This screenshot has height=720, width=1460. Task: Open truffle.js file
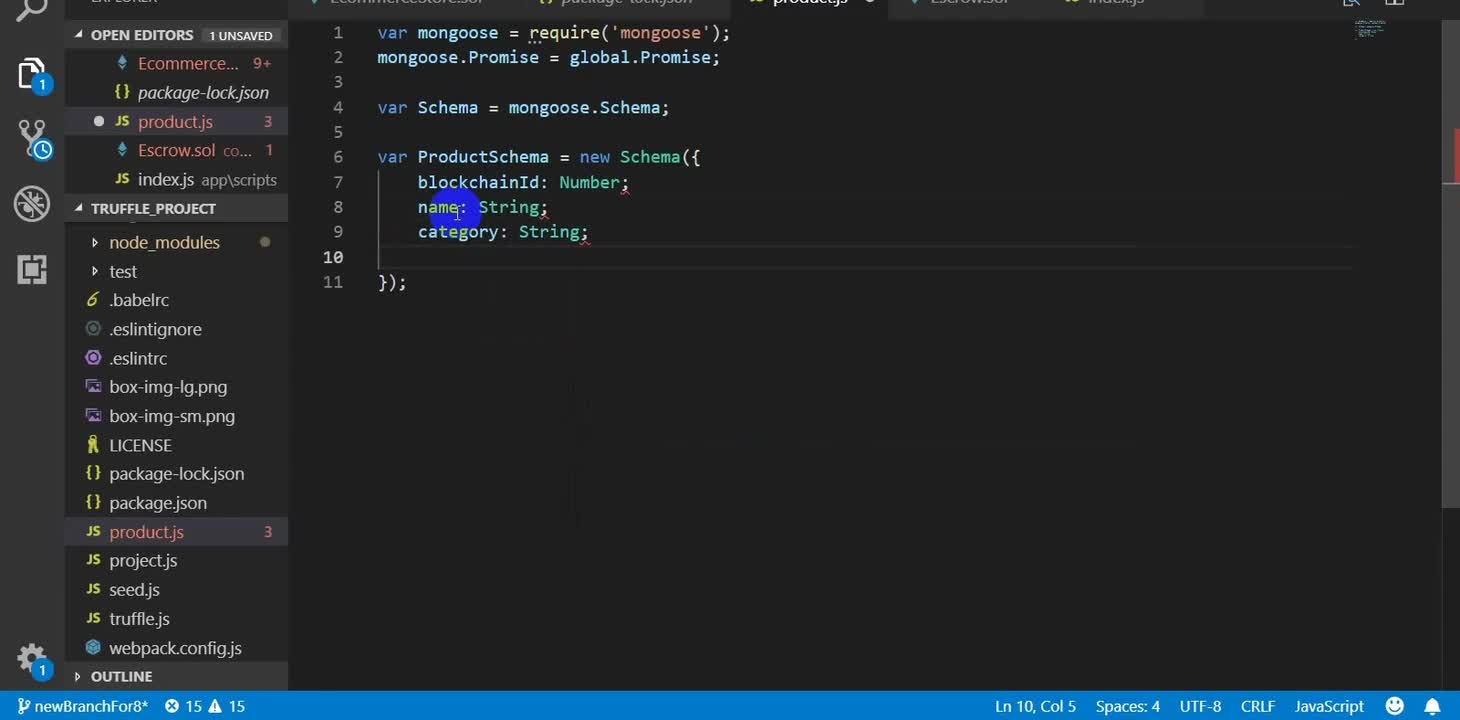pos(139,619)
